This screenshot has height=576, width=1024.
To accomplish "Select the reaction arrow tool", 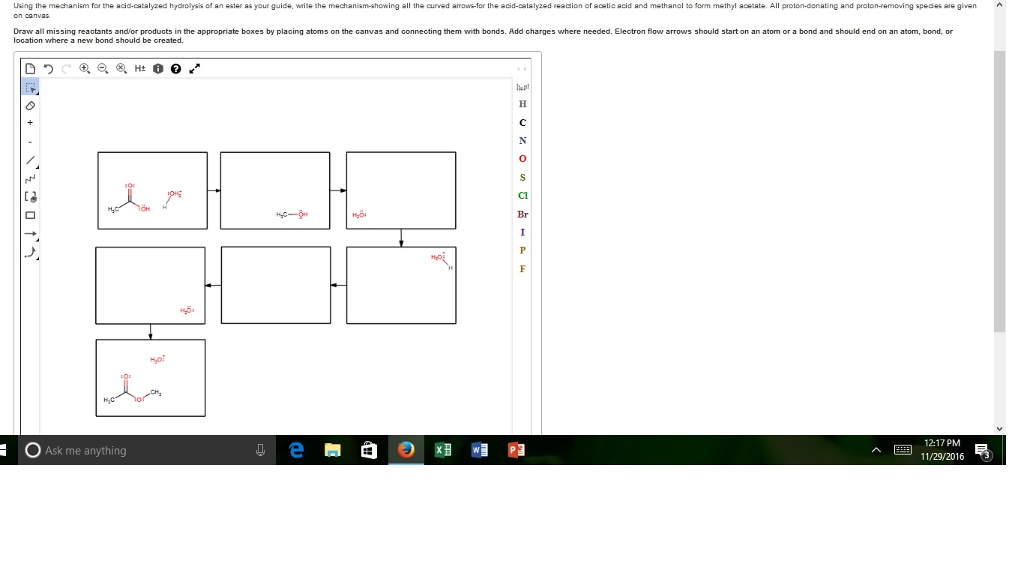I will tap(31, 234).
